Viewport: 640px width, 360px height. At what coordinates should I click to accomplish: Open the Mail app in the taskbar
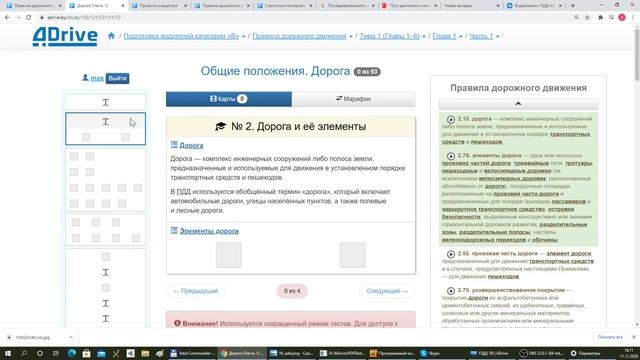click(x=101, y=353)
